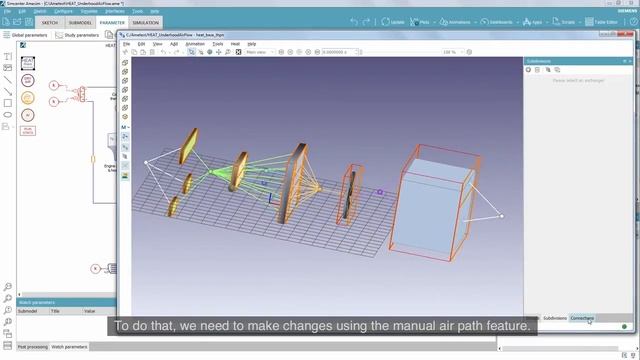Open the Scripts dropdown arrow
The image size is (640, 360).
coord(580,22)
